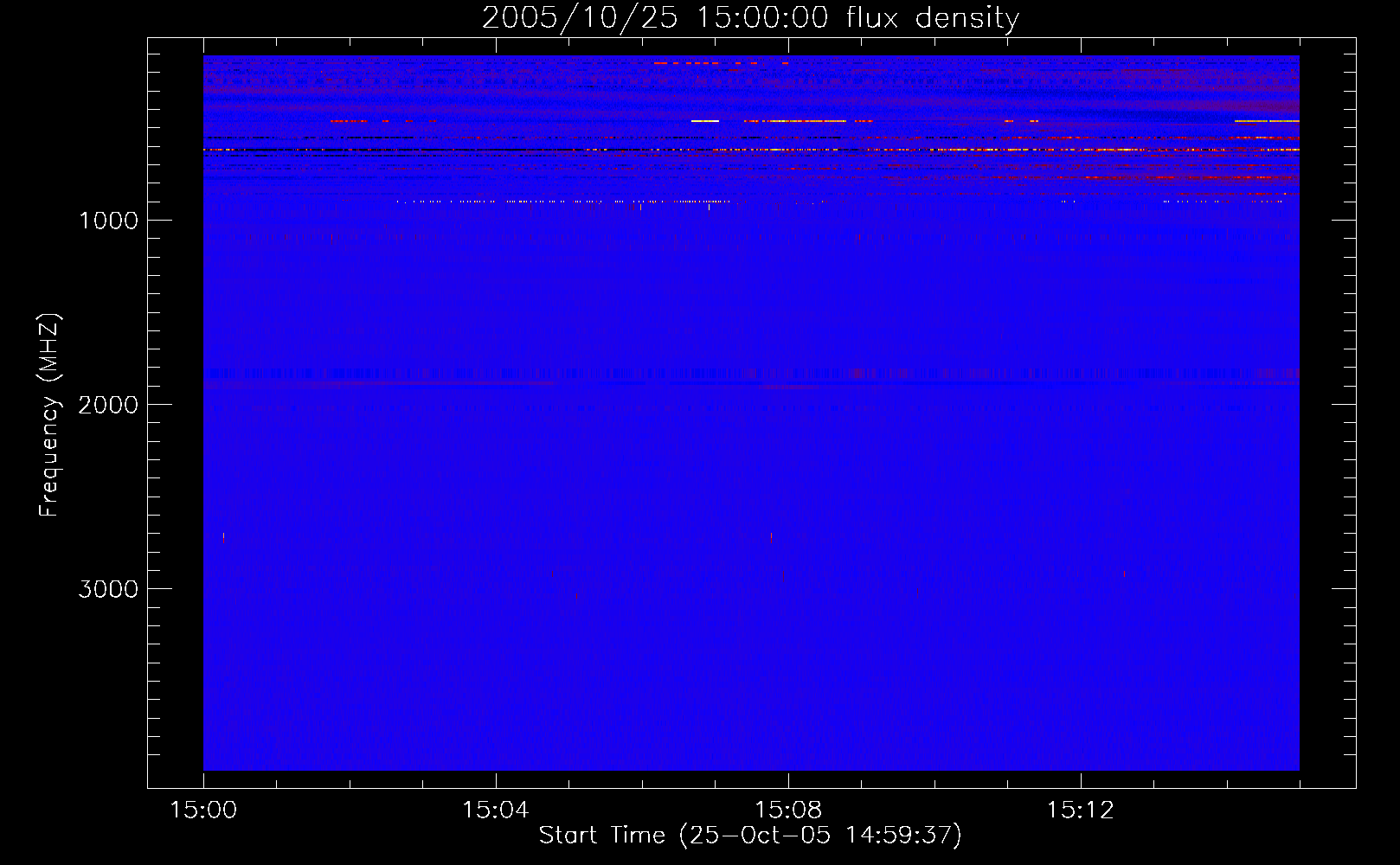The width and height of the screenshot is (1400, 865).
Task: Click the 15:12 time tick label
Action: [x=1081, y=810]
